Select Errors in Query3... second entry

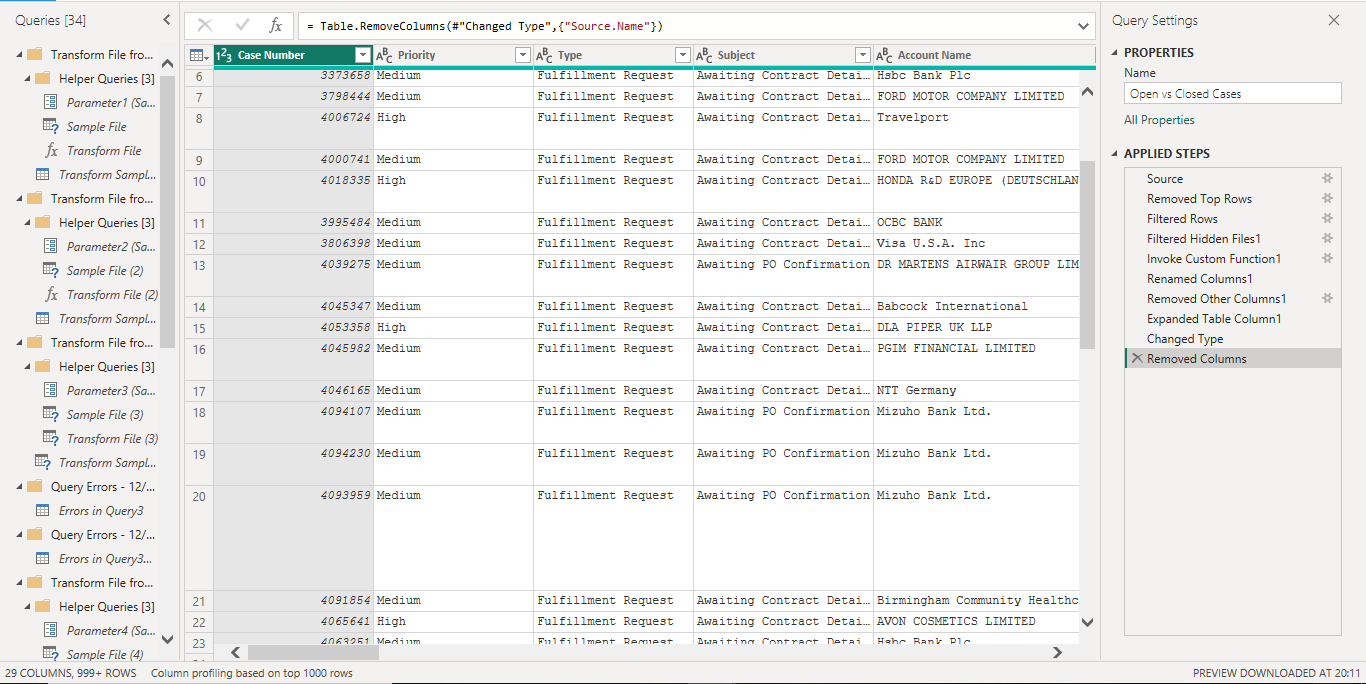click(105, 559)
